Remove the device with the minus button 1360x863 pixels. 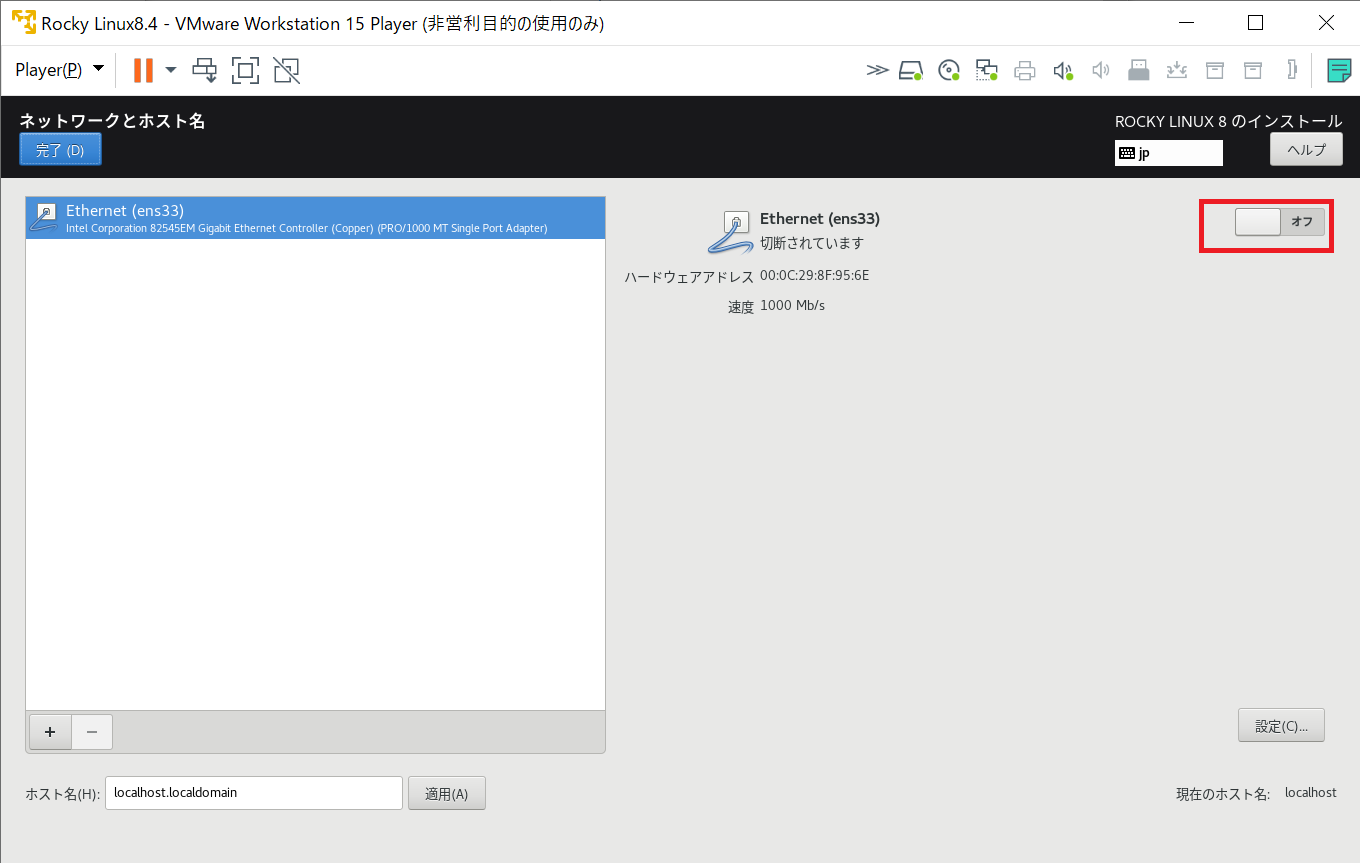pyautogui.click(x=92, y=732)
